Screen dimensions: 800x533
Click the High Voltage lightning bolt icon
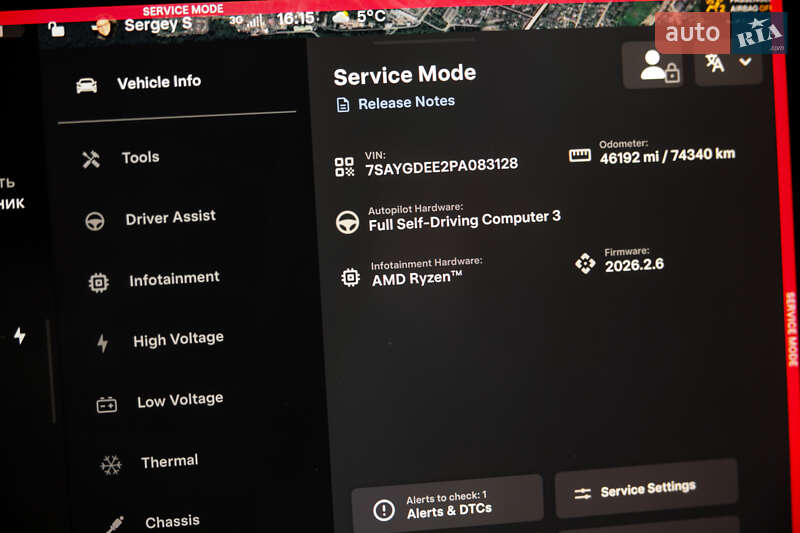[x=103, y=343]
